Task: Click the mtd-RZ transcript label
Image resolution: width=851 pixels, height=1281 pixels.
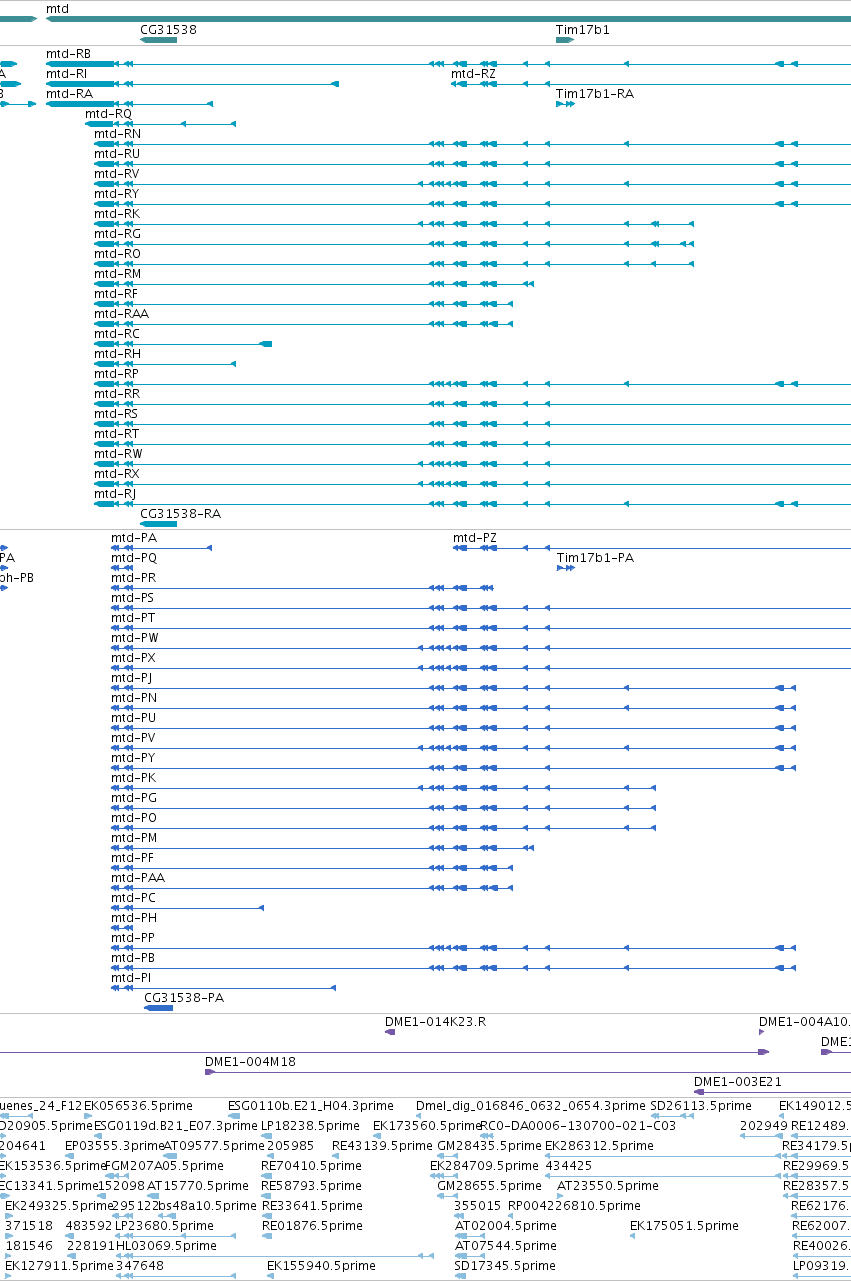Action: pos(473,73)
